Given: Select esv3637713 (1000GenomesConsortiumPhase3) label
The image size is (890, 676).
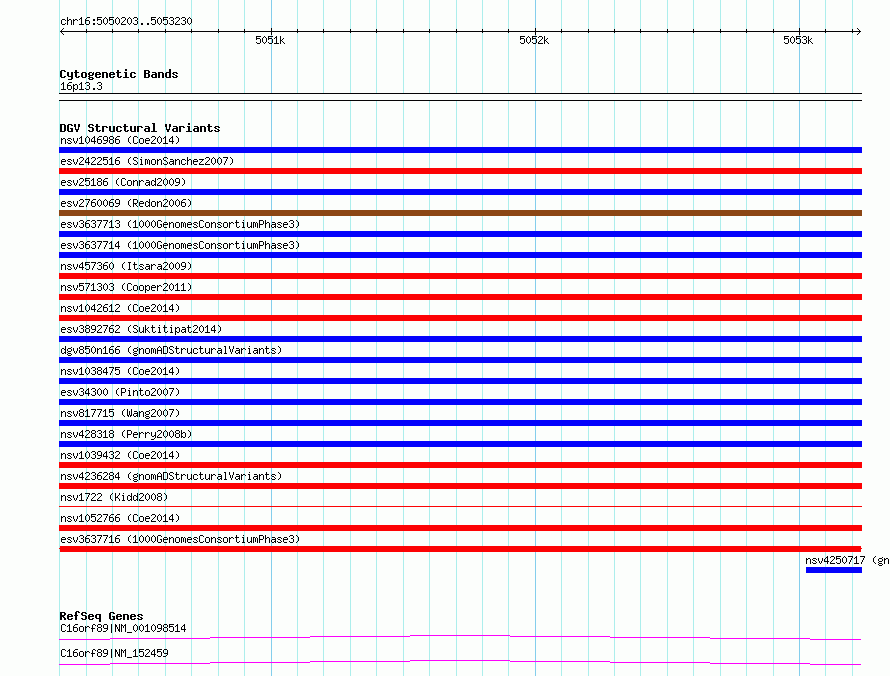Looking at the screenshot, I should point(180,224).
